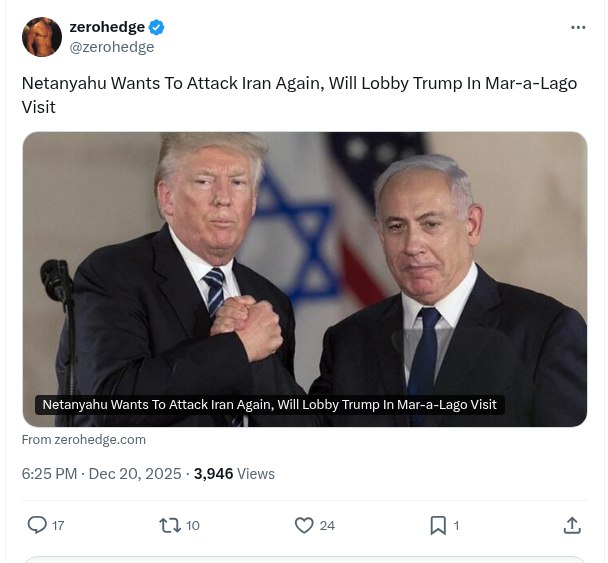
Task: Open the article card image
Action: pyautogui.click(x=305, y=279)
